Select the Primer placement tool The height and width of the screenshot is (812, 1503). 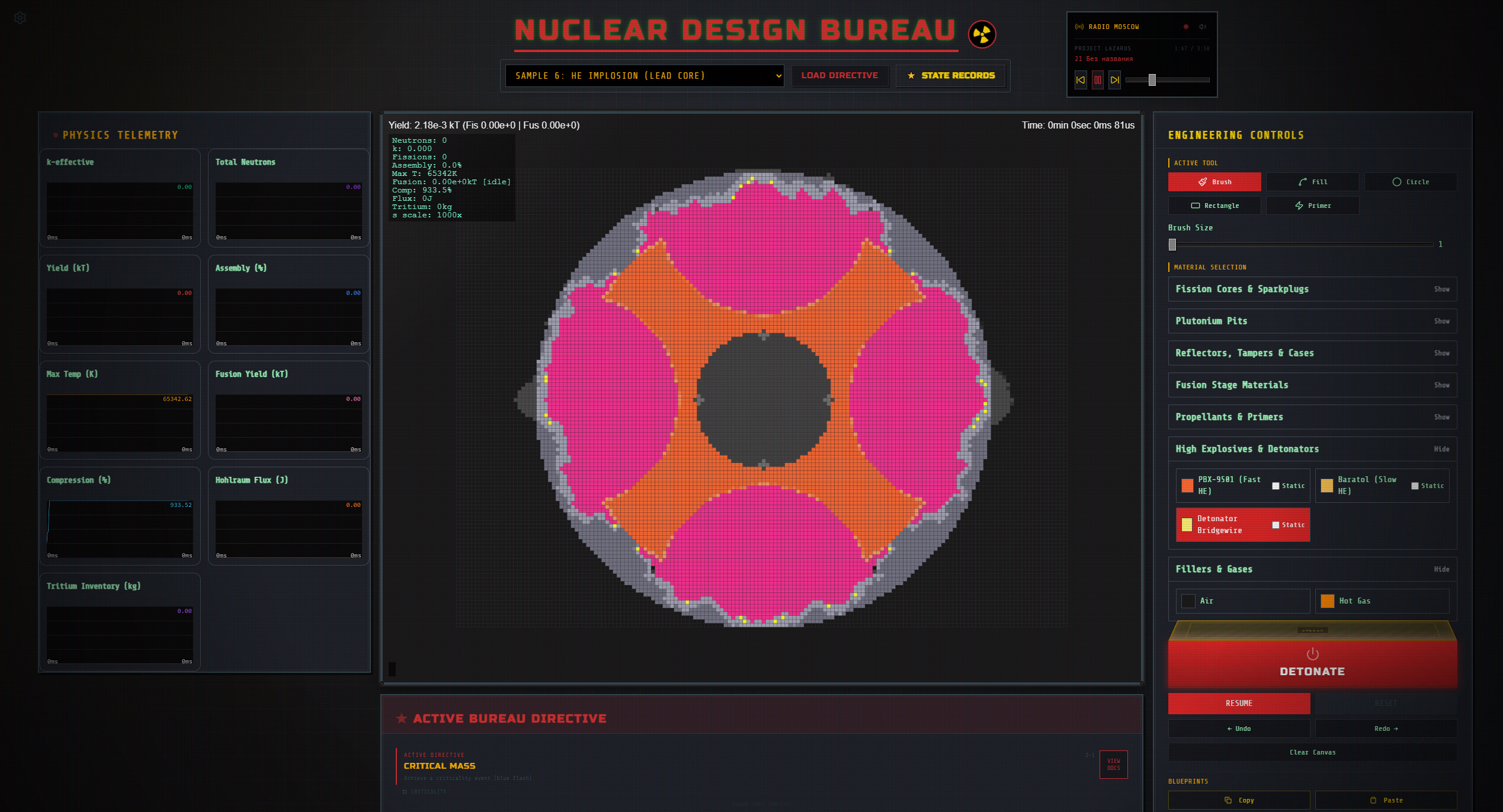pyautogui.click(x=1312, y=206)
